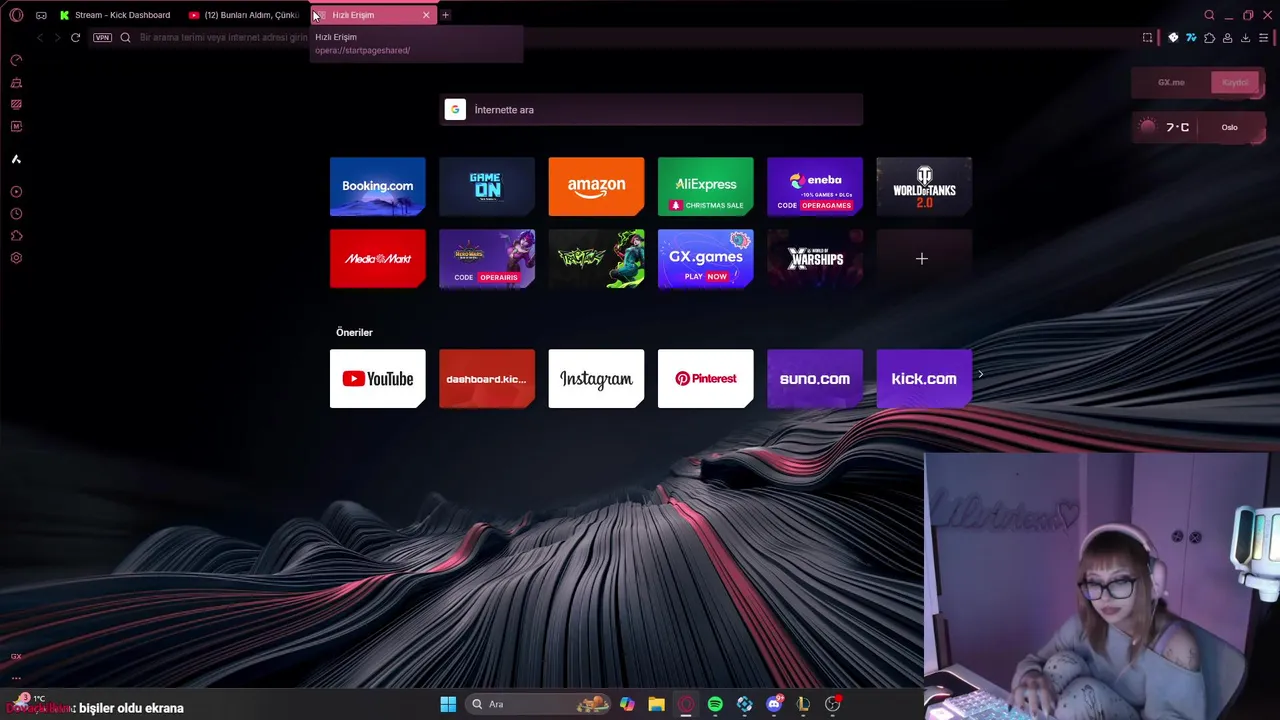The width and height of the screenshot is (1280, 720).
Task: Open the Pinterest suggestion tile
Action: (705, 379)
